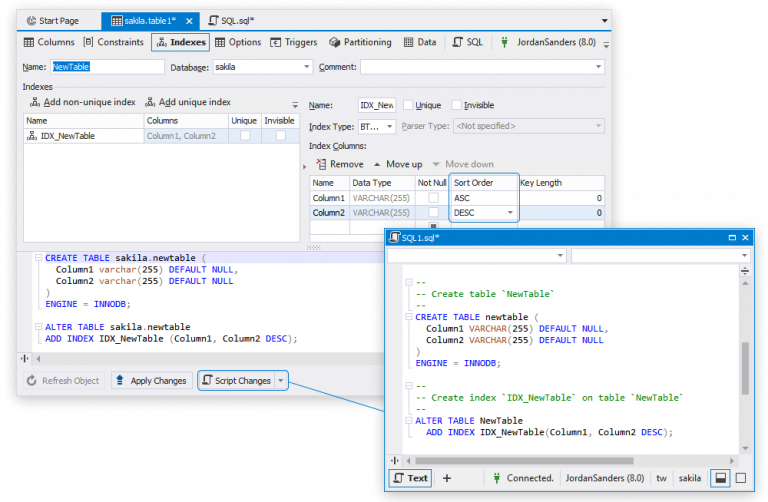Select the Column2 index column row name
Image resolution: width=768 pixels, height=502 pixels.
pos(329,213)
